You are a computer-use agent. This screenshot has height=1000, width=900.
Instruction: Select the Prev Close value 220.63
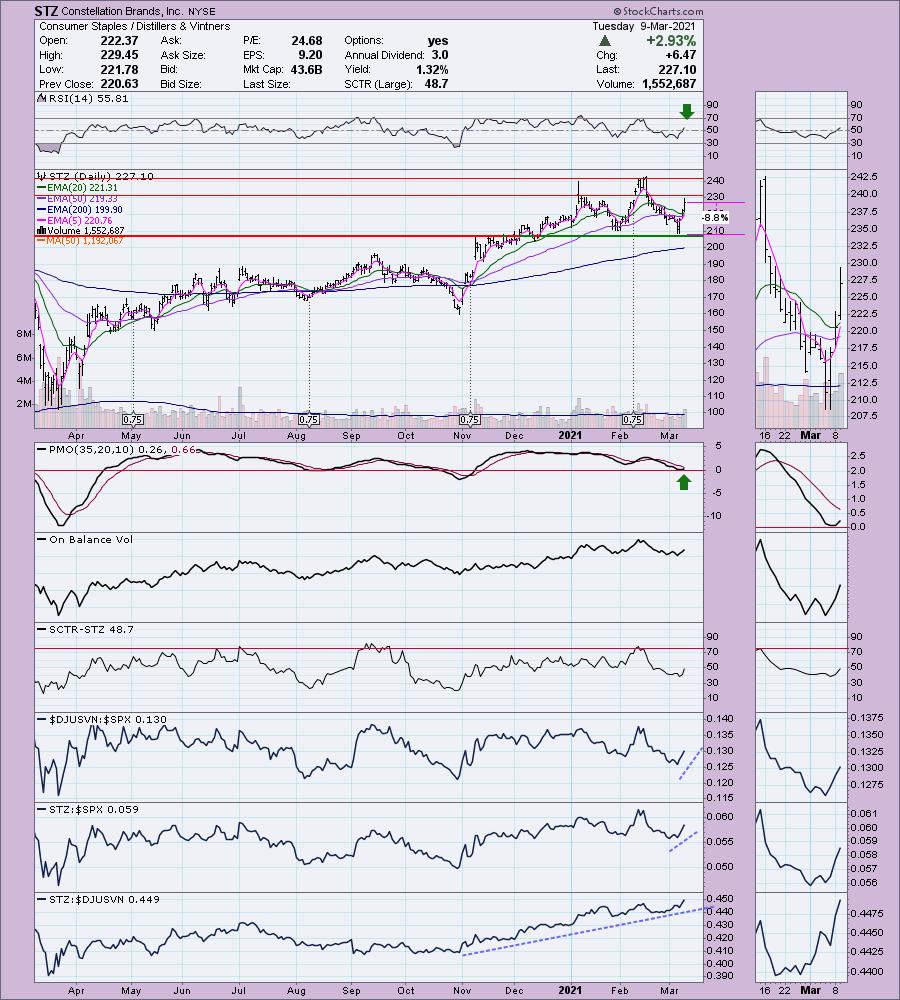coord(119,84)
